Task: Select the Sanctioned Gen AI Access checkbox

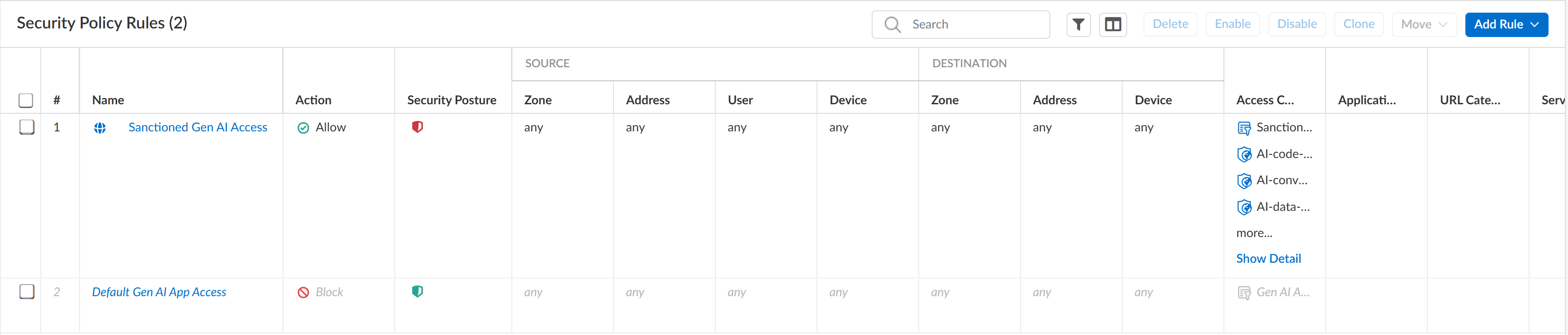Action: [x=27, y=127]
